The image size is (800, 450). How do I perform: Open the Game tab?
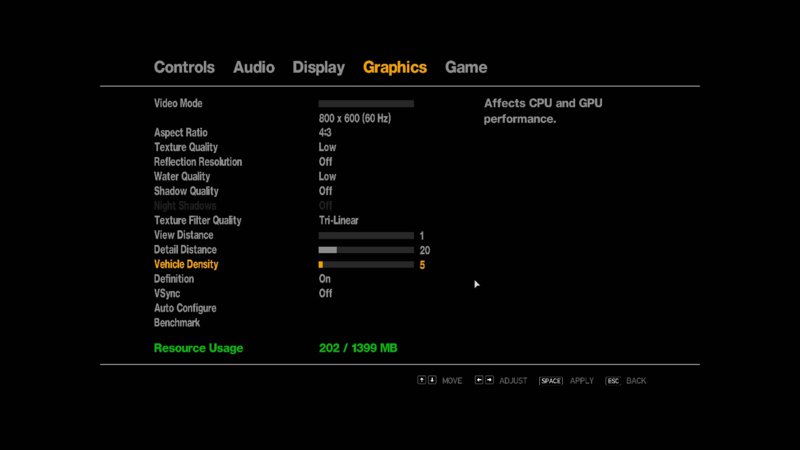(466, 67)
